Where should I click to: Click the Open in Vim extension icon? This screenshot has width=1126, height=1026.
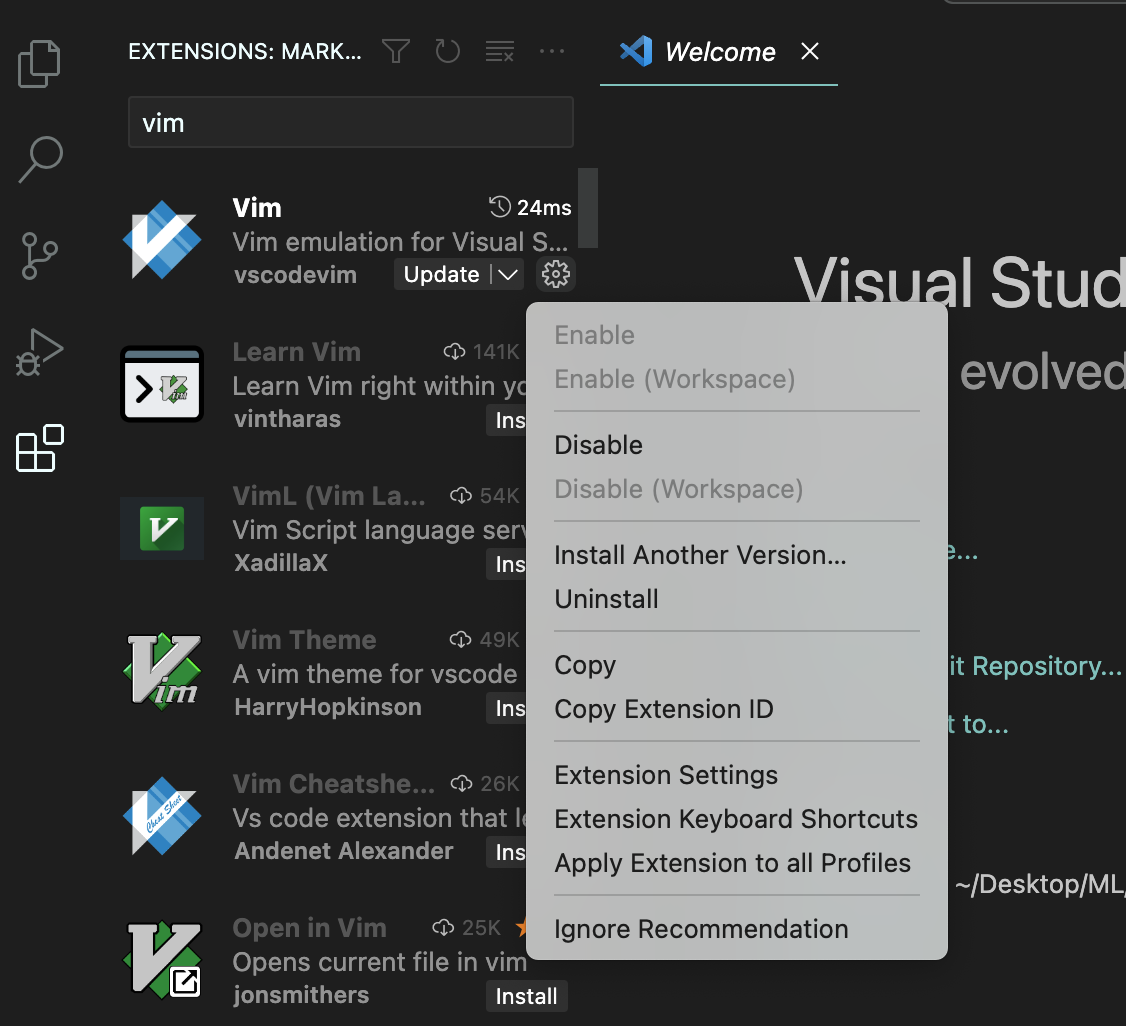(x=162, y=960)
